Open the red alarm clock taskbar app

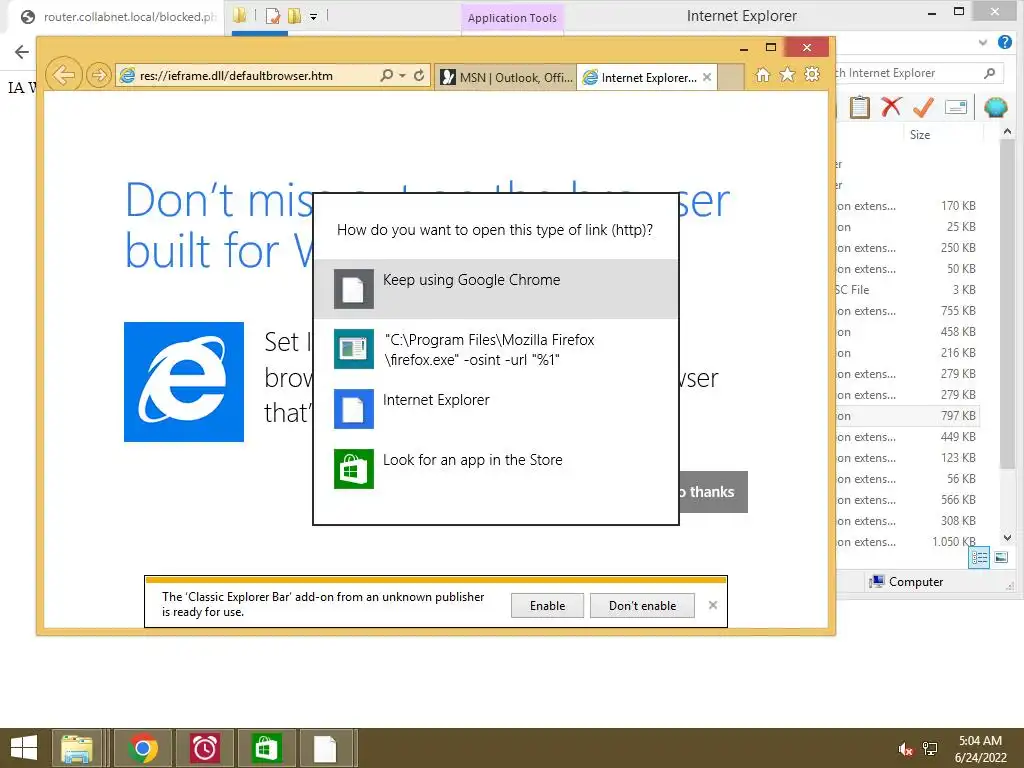click(204, 748)
